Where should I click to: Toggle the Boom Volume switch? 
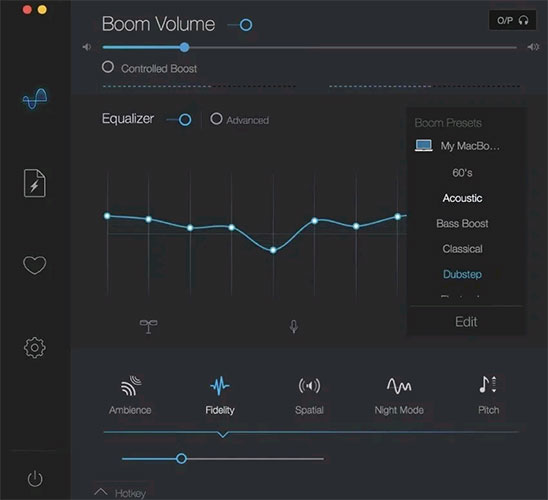(240, 25)
